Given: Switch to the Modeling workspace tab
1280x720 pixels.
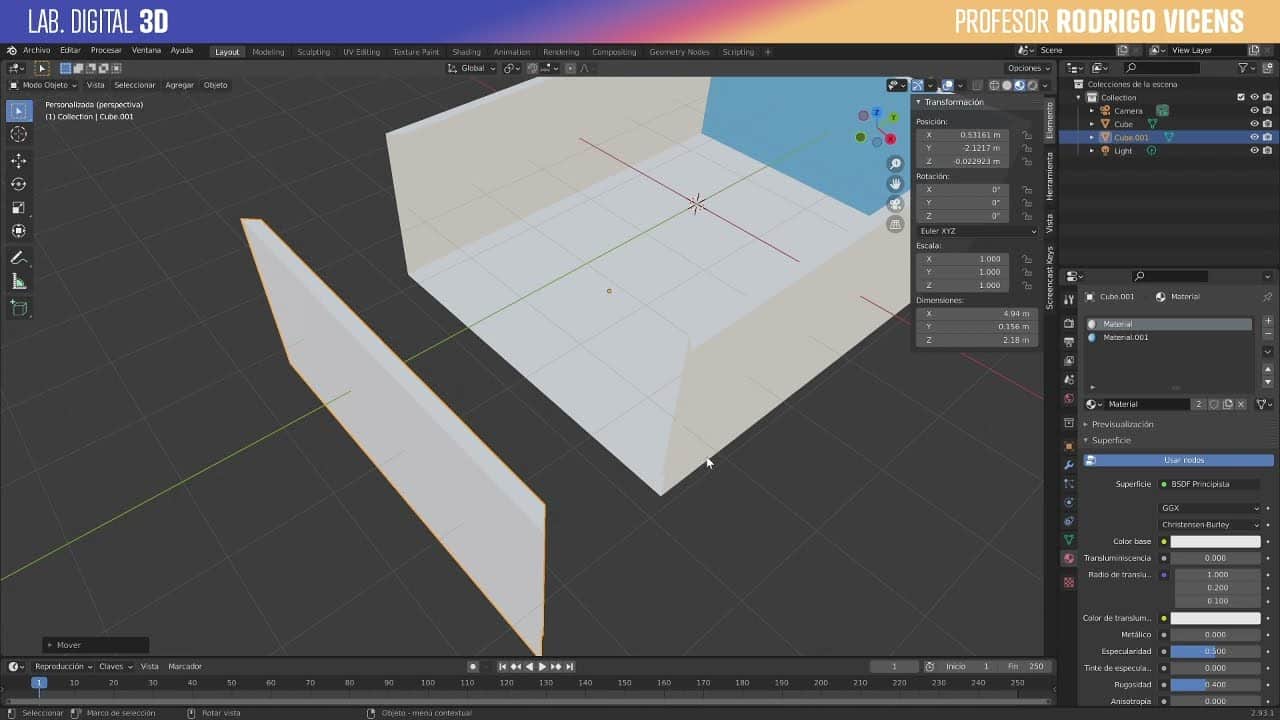Looking at the screenshot, I should pos(268,52).
